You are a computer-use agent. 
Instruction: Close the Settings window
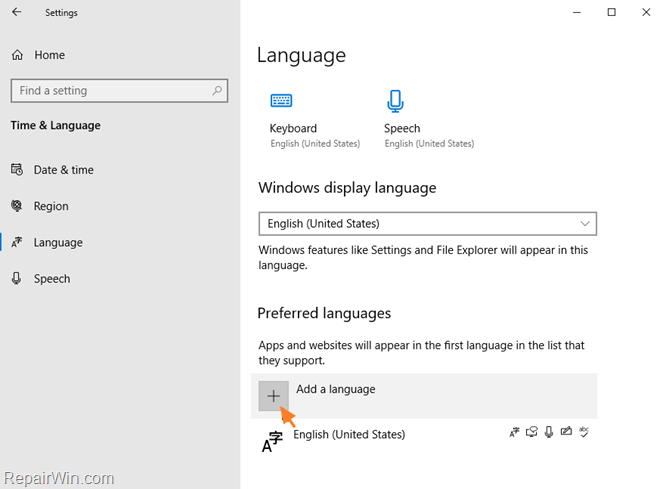646,12
